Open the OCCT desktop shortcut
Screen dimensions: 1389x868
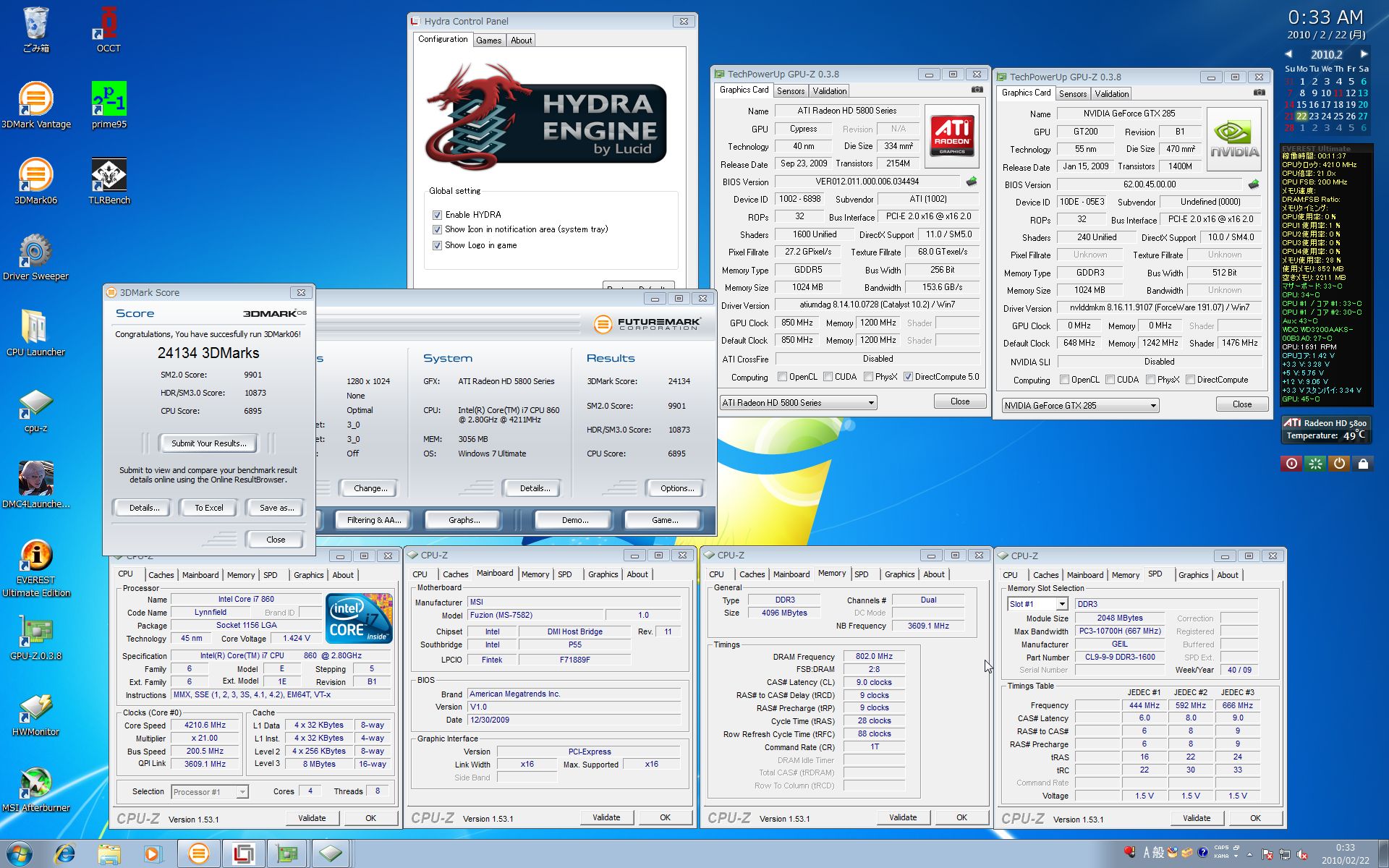pyautogui.click(x=109, y=29)
